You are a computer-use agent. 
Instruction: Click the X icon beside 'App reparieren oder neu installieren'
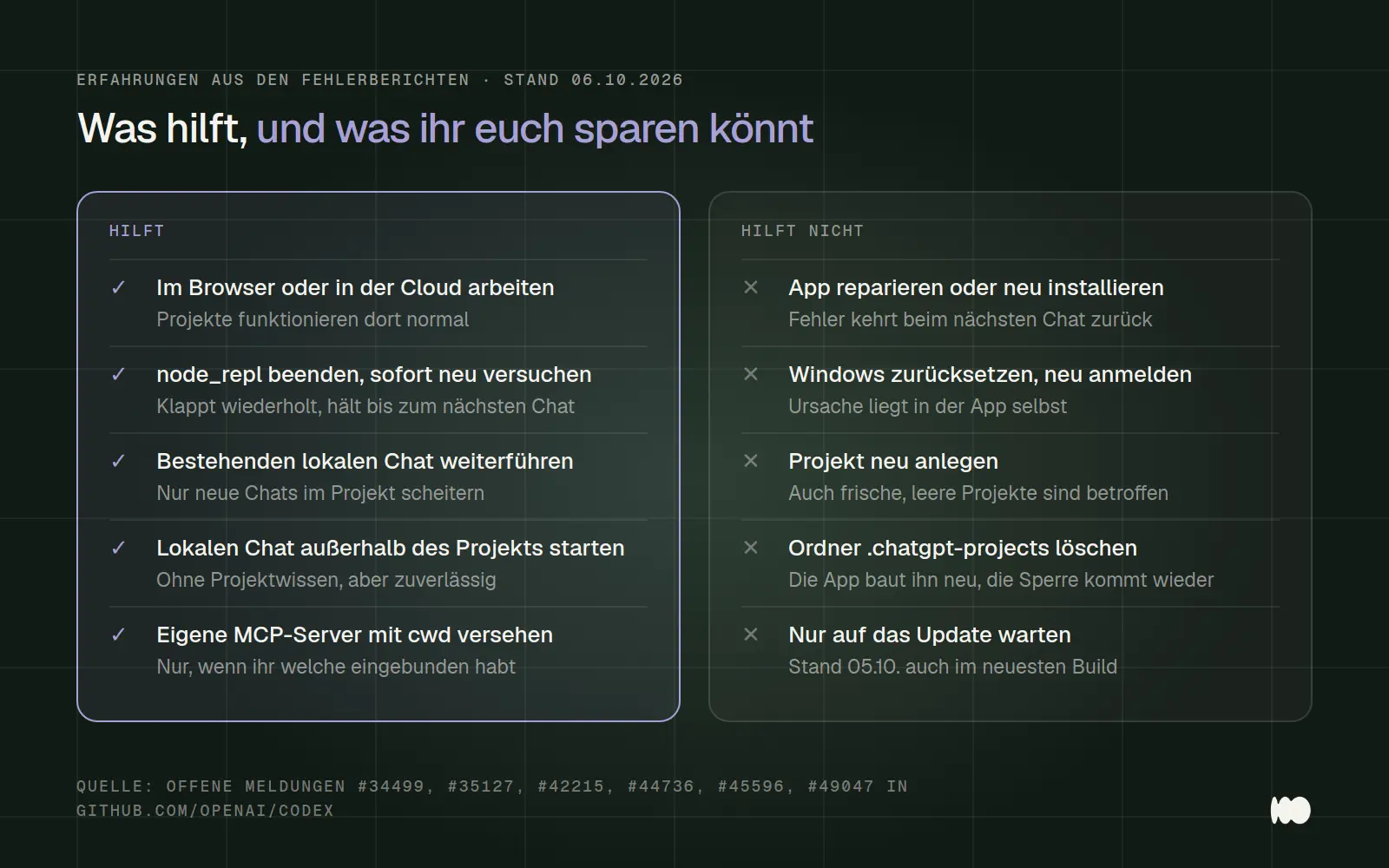751,287
